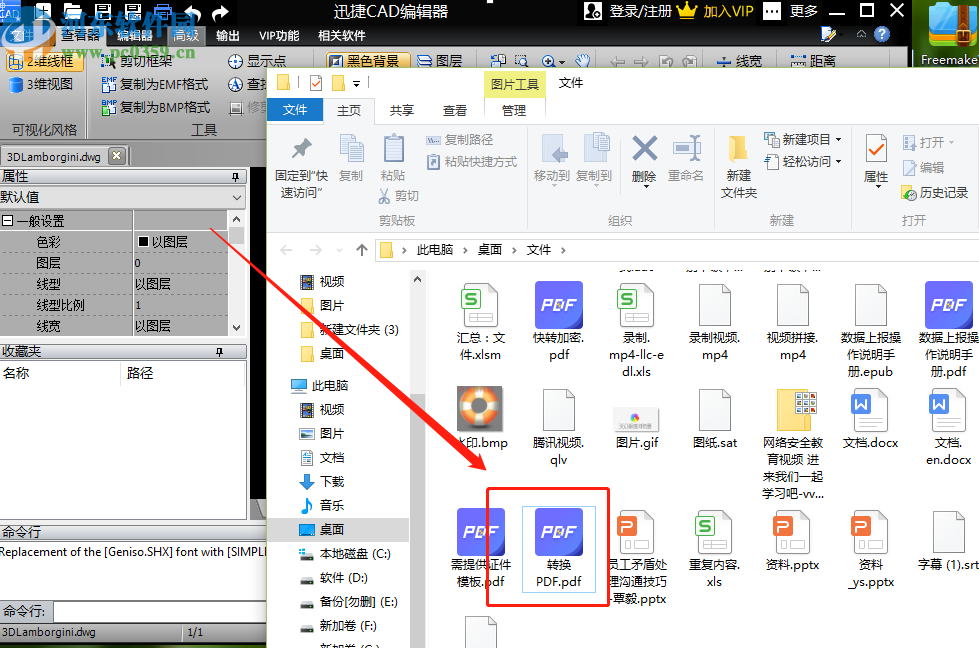Open the 共享 tab in File Explorer

(x=400, y=109)
